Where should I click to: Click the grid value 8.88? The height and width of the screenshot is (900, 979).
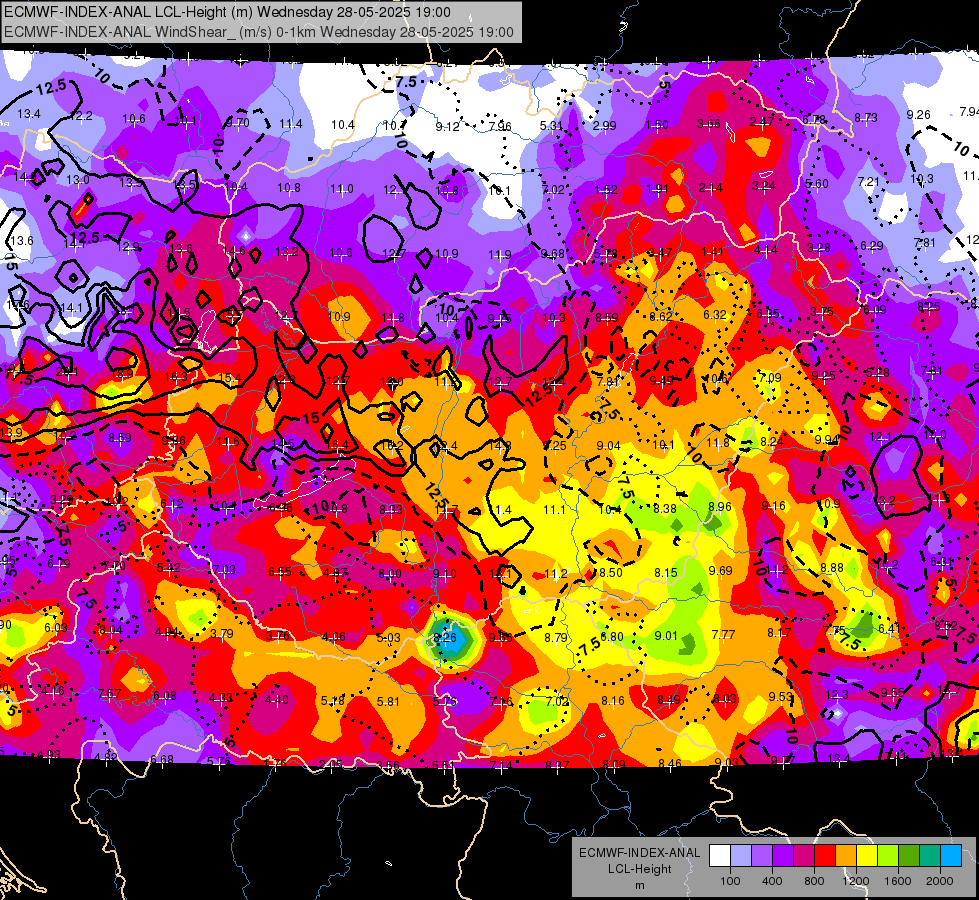tap(832, 567)
